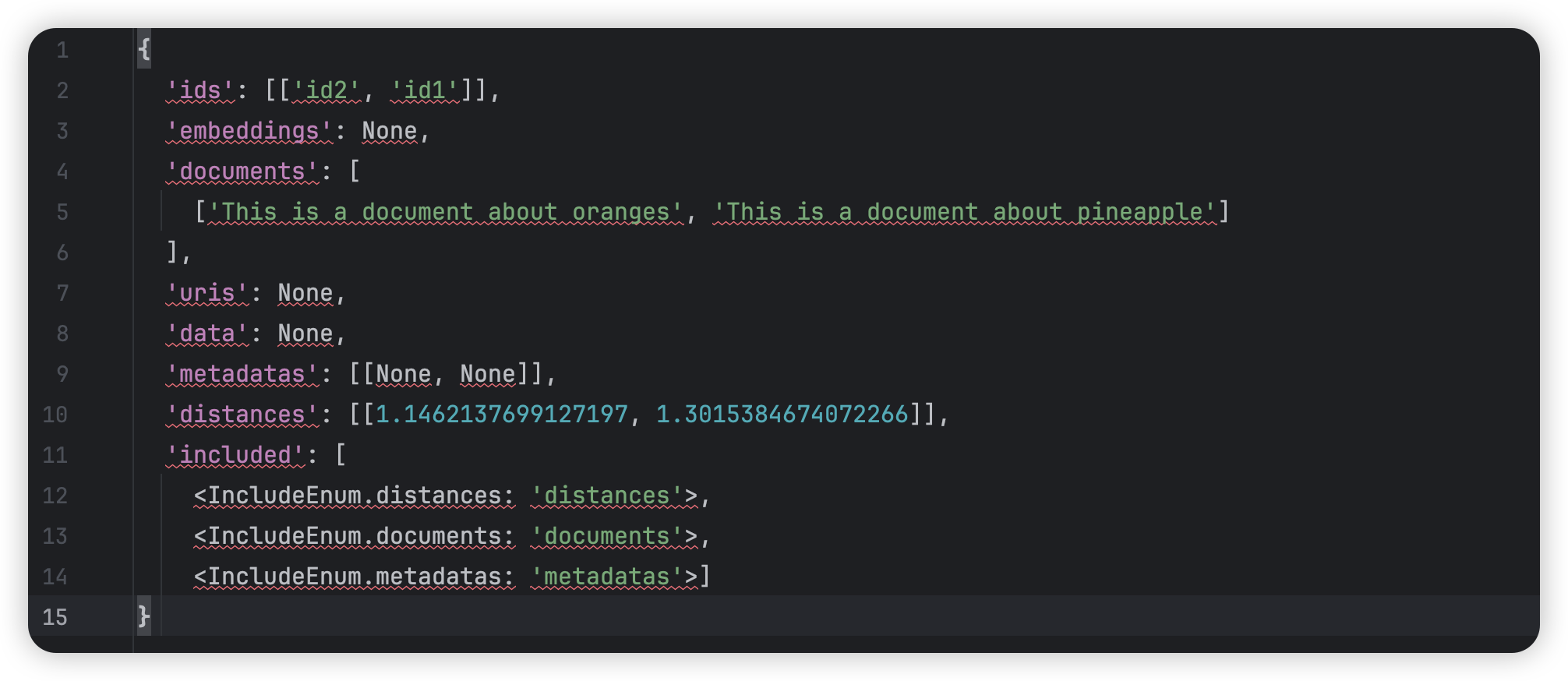Click the 'embeddings' key
This screenshot has height=681, width=1568.
point(249,131)
